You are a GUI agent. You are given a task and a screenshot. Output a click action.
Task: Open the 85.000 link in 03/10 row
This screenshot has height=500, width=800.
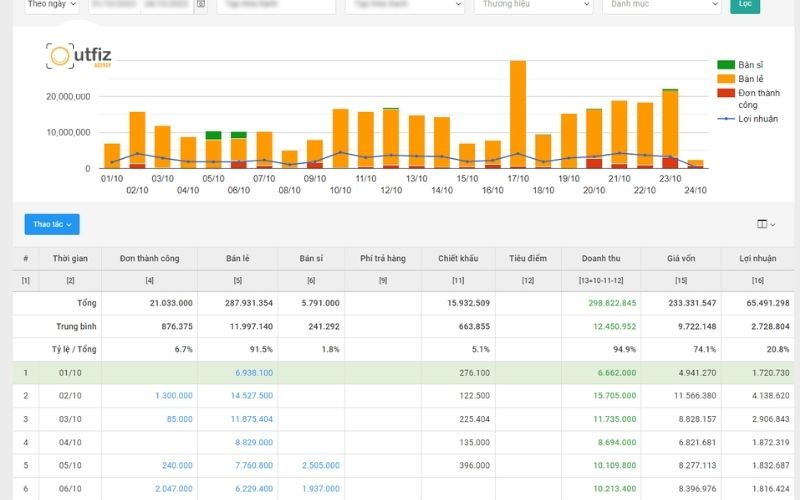180,419
